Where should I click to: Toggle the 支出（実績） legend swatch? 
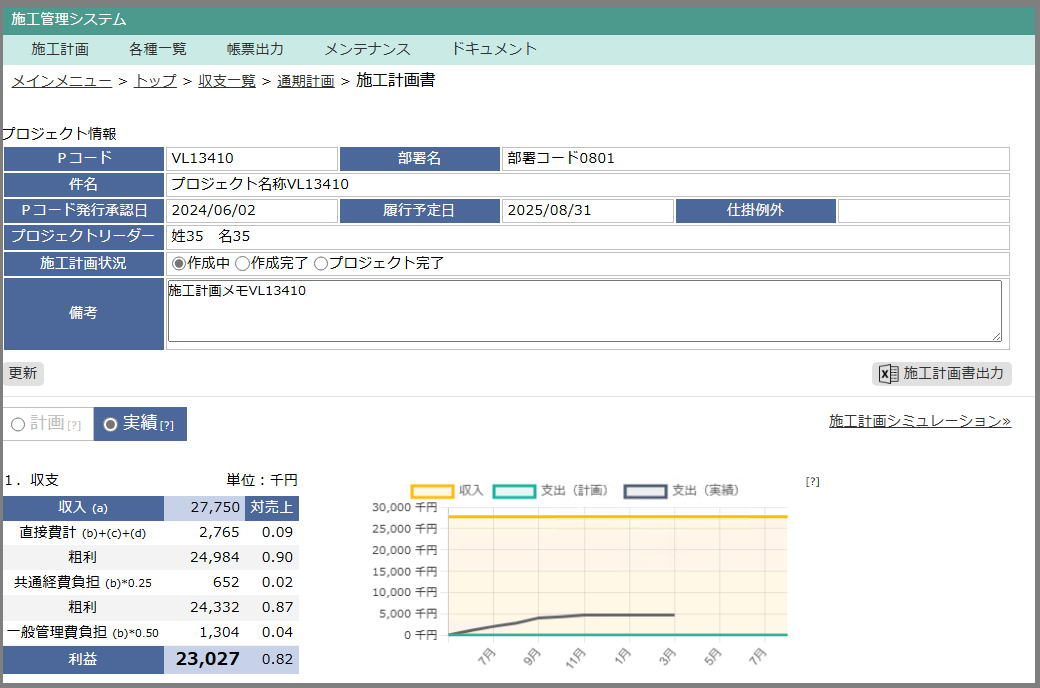pyautogui.click(x=645, y=491)
